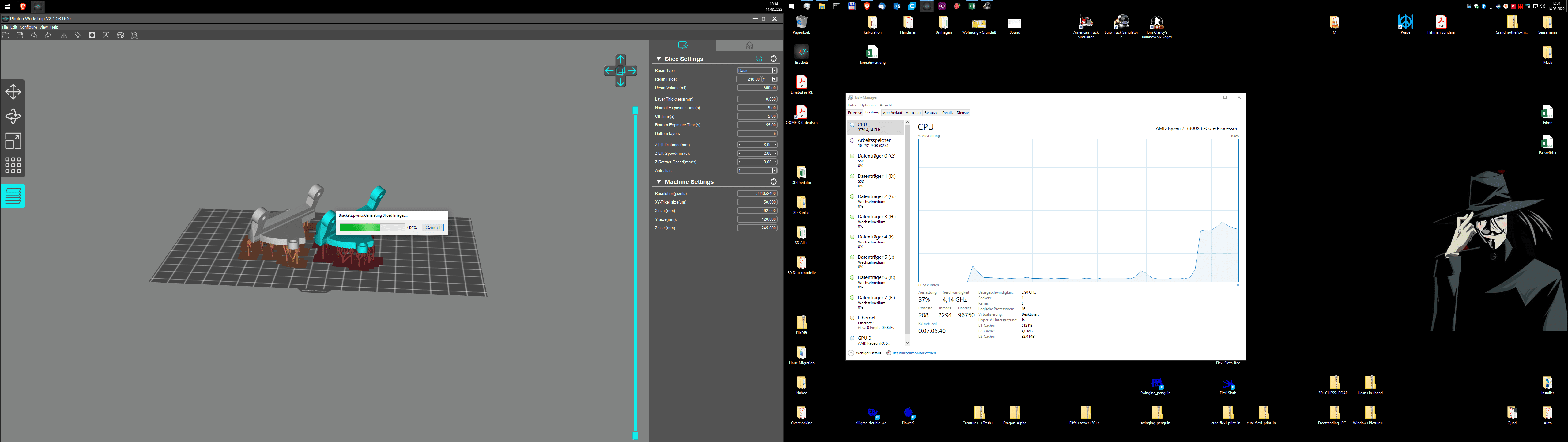Click the Ressourcenmonitor öffnen link
This screenshot has width=1568, height=442.
[x=914, y=353]
